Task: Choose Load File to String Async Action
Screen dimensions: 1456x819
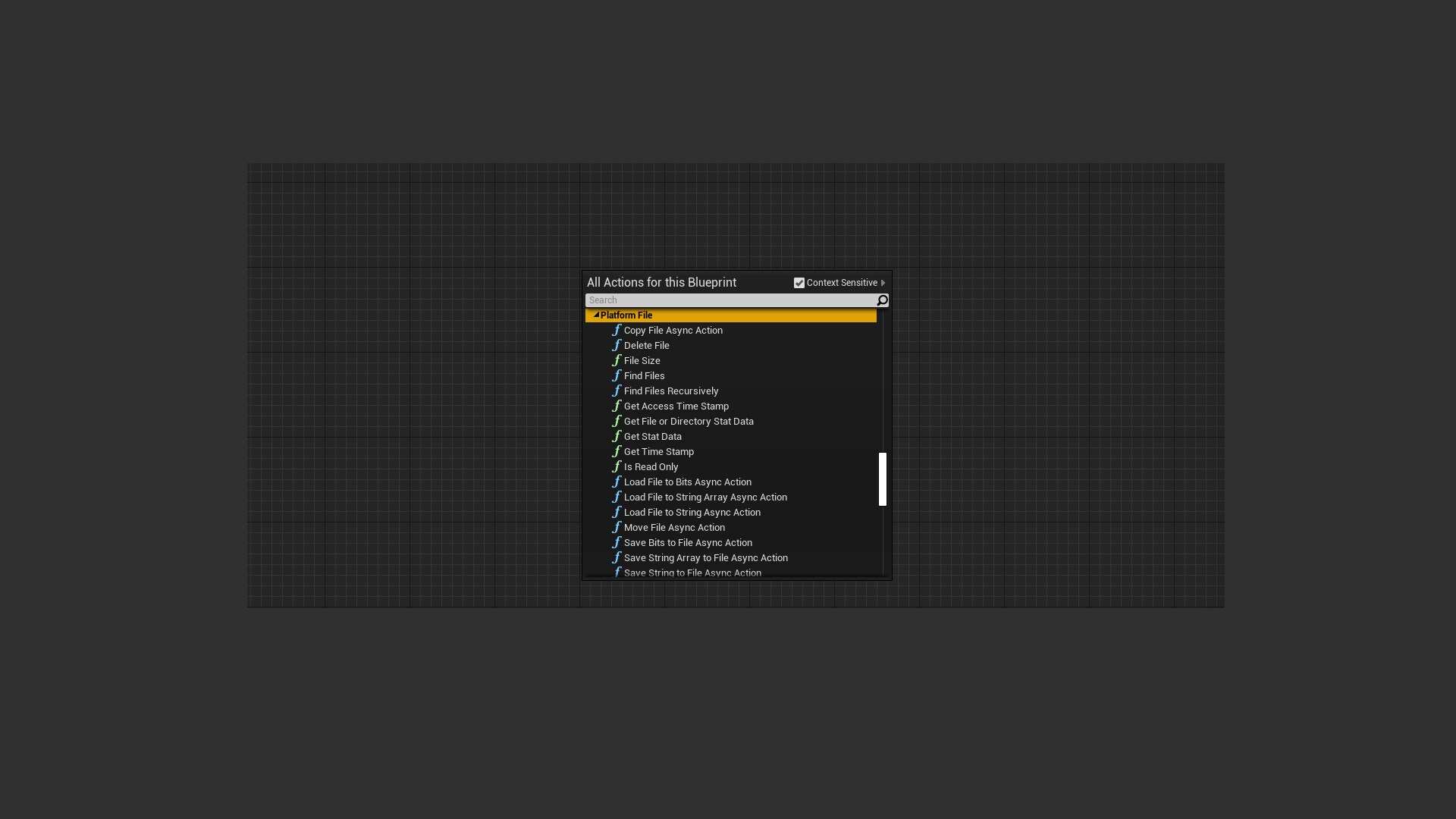Action: (x=692, y=512)
